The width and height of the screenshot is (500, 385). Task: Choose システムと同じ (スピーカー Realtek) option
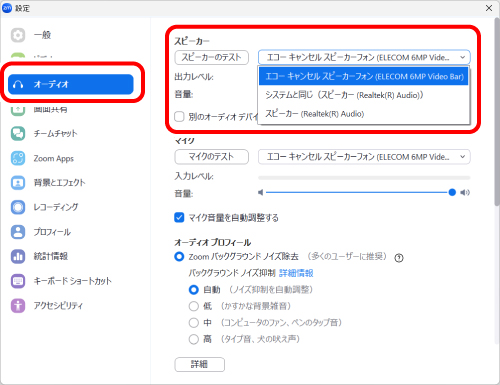[x=364, y=95]
